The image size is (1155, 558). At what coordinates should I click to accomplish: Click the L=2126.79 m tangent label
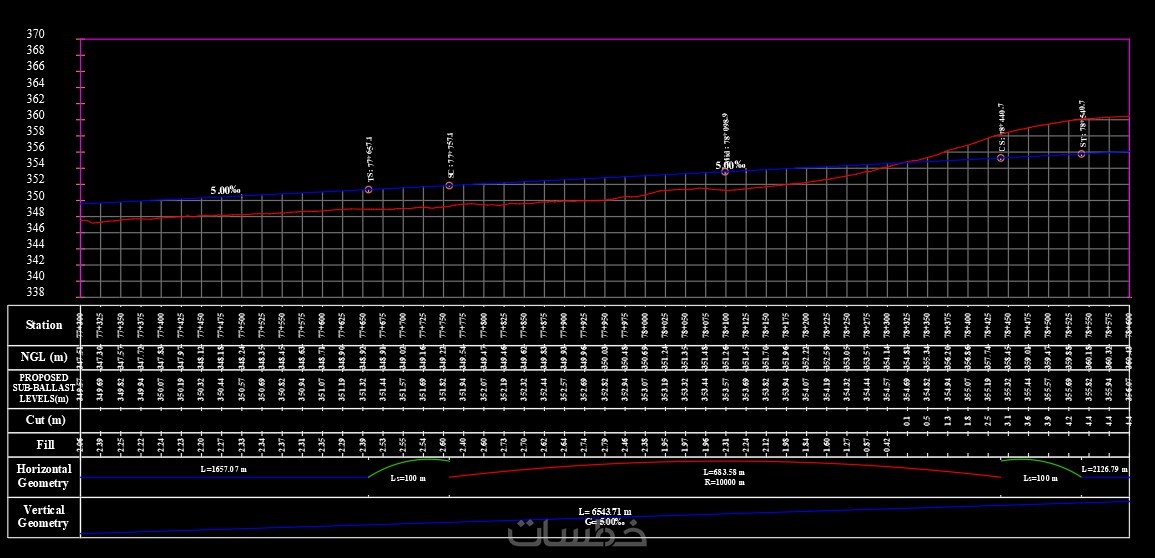(1104, 469)
